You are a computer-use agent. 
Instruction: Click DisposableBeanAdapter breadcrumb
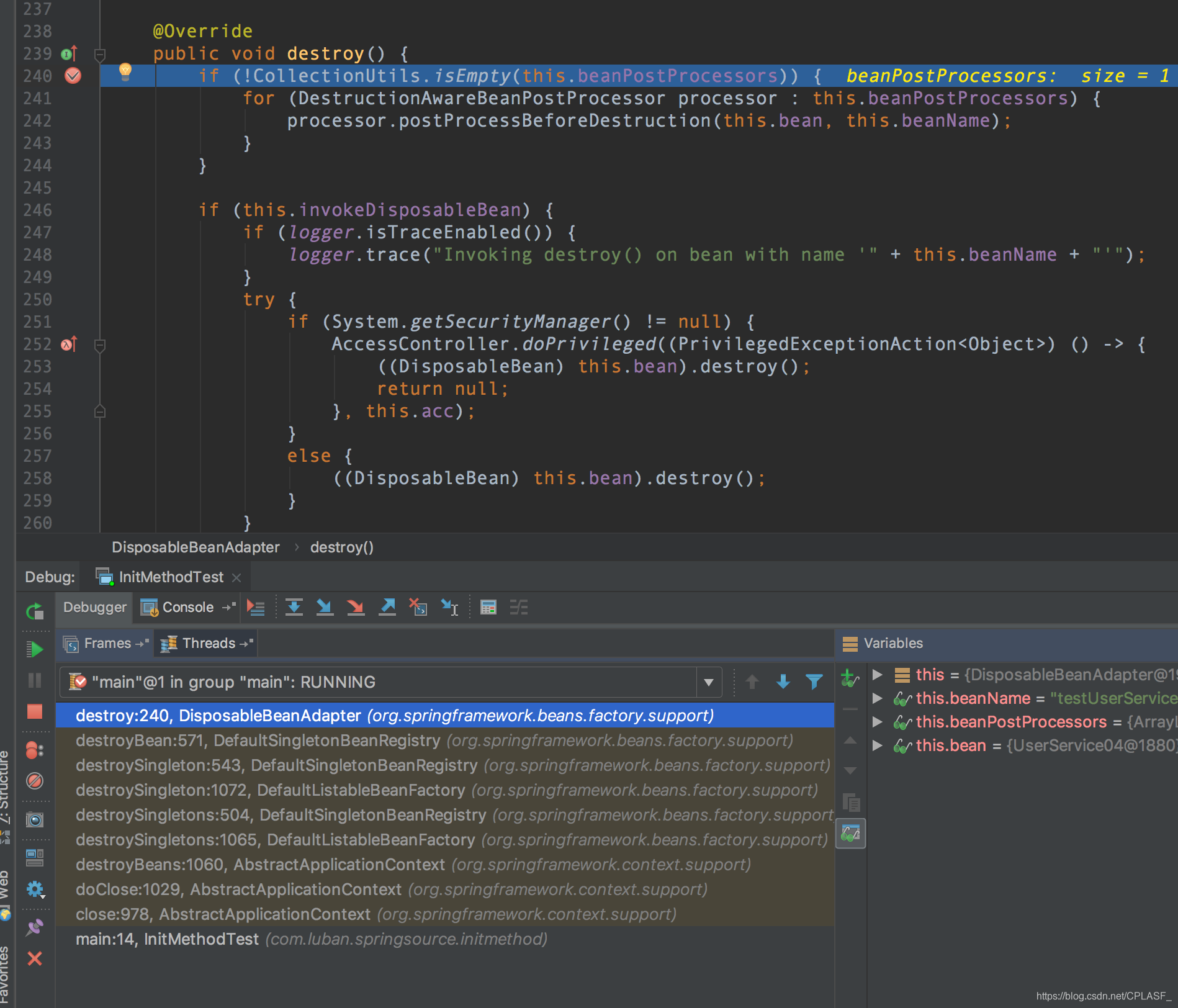coord(196,547)
